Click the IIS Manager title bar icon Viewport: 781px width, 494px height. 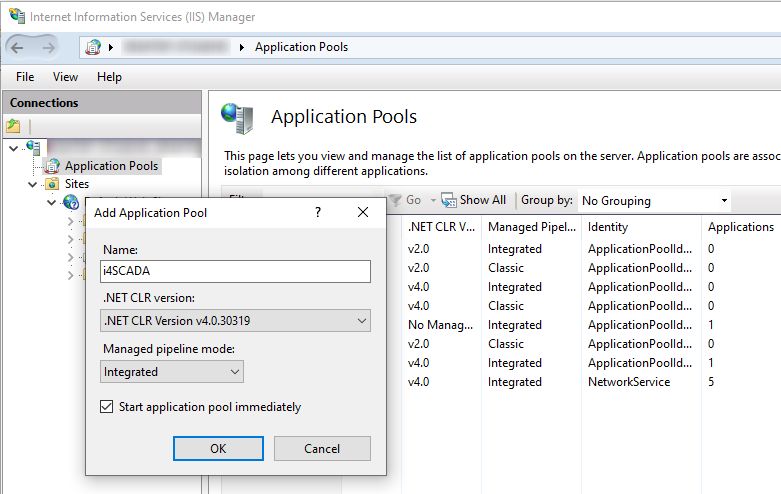click(16, 16)
